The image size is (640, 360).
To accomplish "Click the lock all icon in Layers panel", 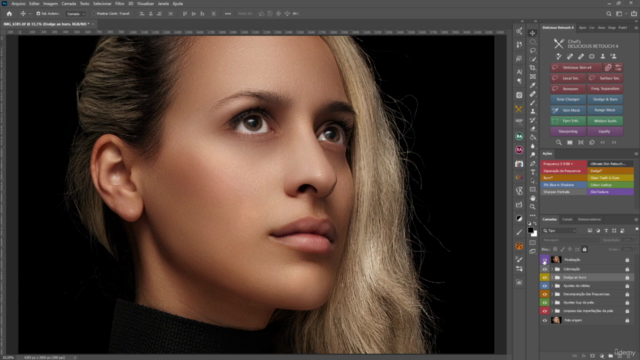I will point(584,249).
